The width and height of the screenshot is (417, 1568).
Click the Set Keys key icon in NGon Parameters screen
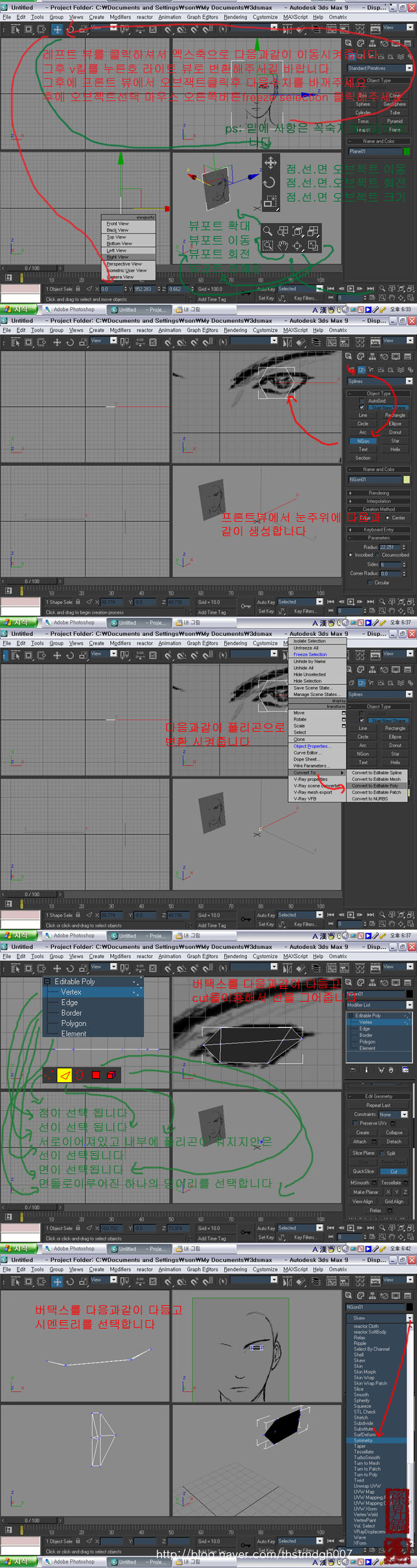(x=246, y=607)
